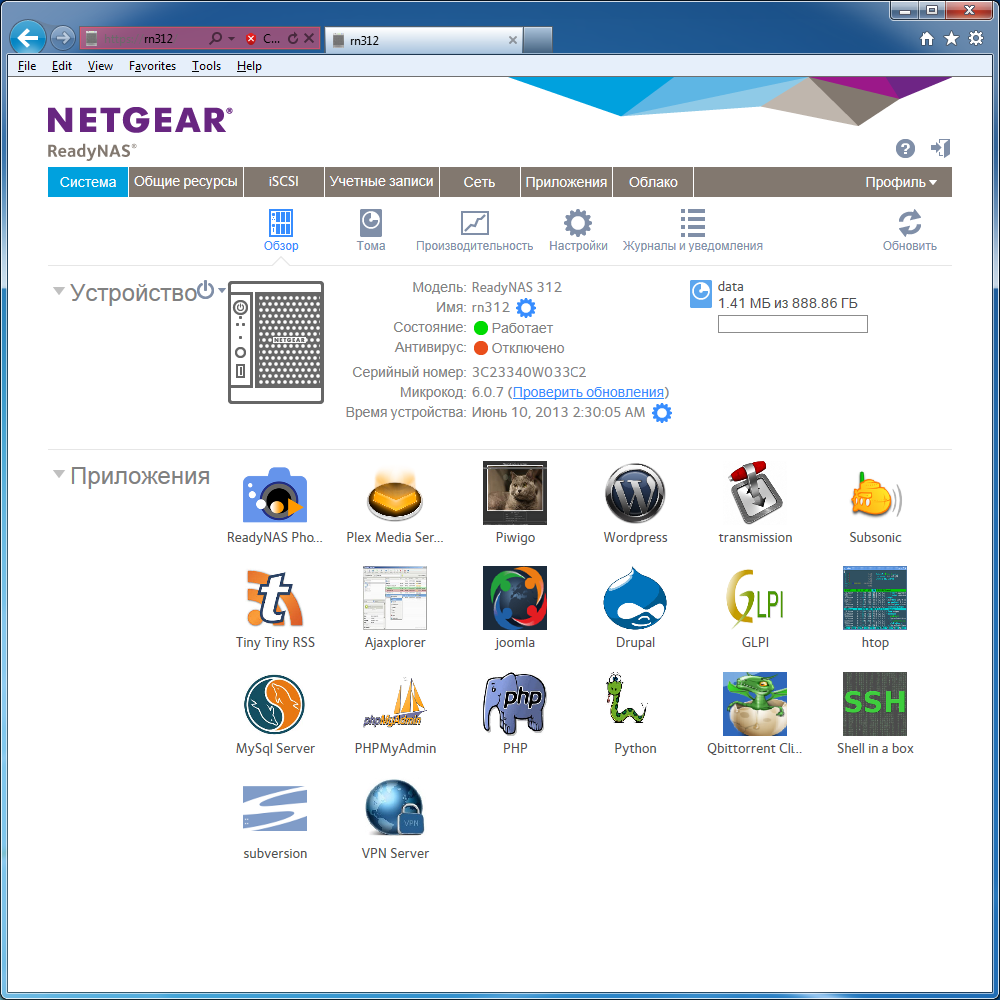Switch to the Общие ресурсы tab
Viewport: 1000px width, 1000px height.
point(186,182)
